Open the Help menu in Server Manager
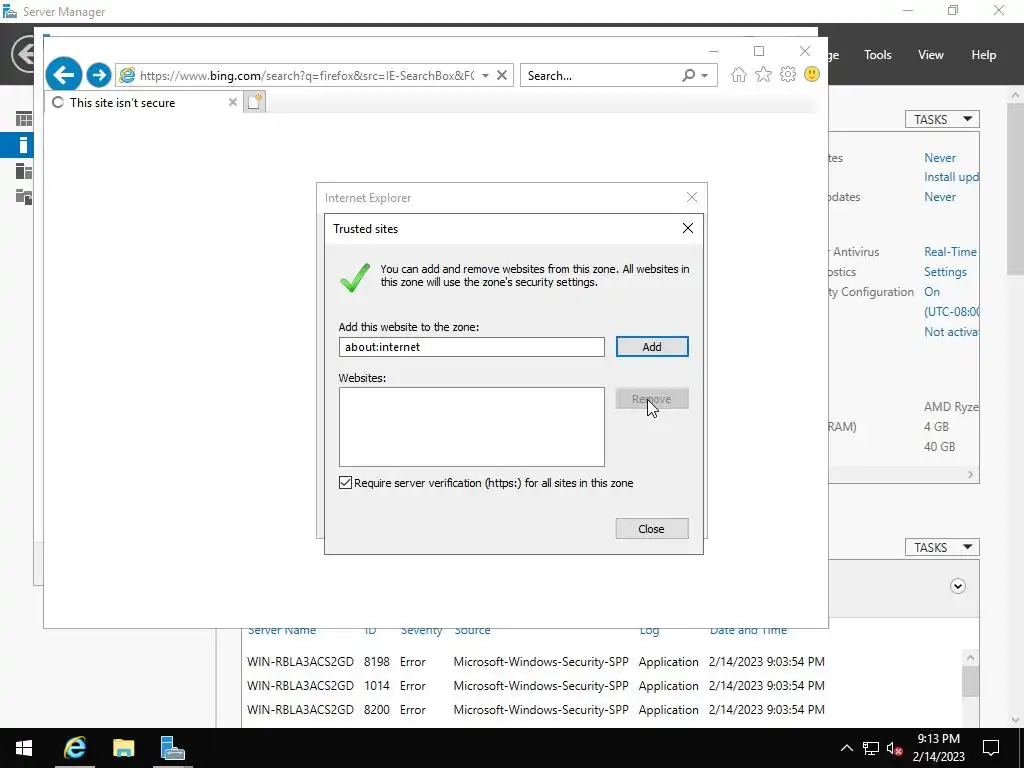1024x768 pixels. tap(983, 55)
